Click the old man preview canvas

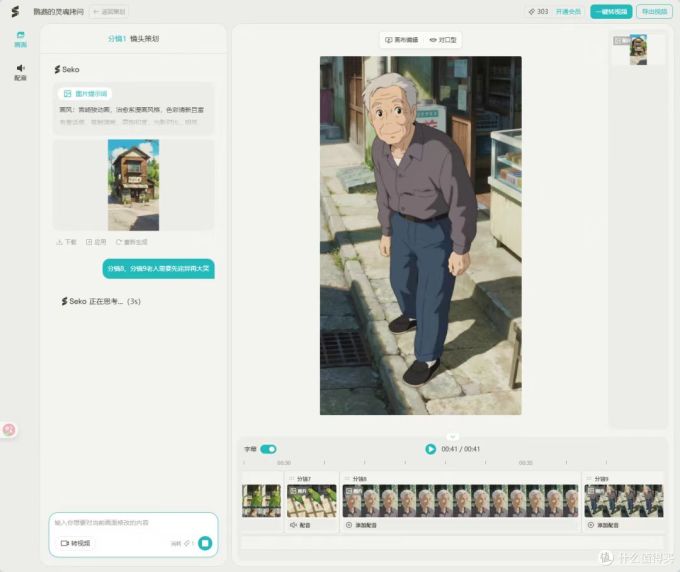[x=421, y=235]
